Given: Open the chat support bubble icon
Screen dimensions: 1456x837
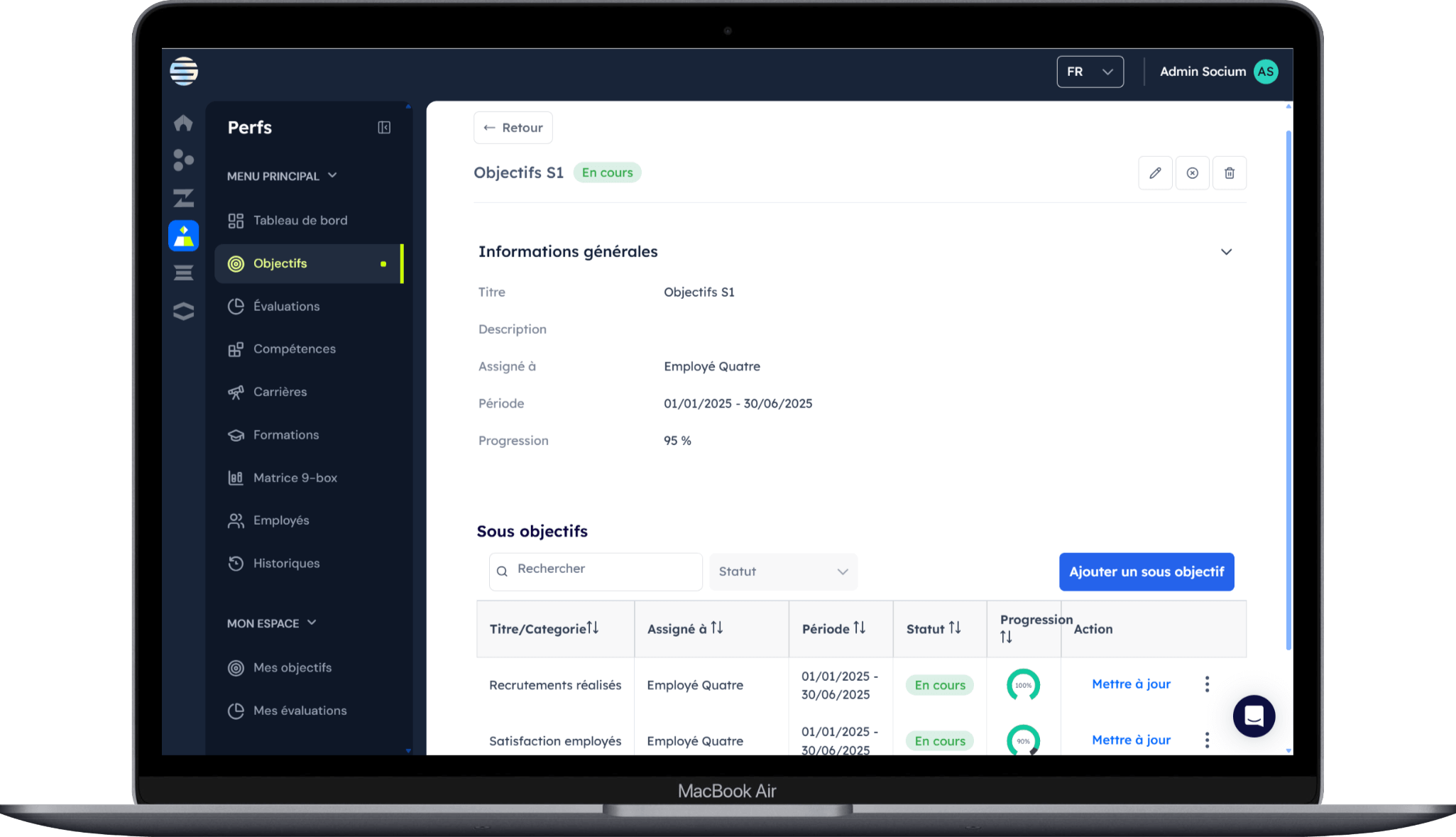Looking at the screenshot, I should tap(1253, 716).
